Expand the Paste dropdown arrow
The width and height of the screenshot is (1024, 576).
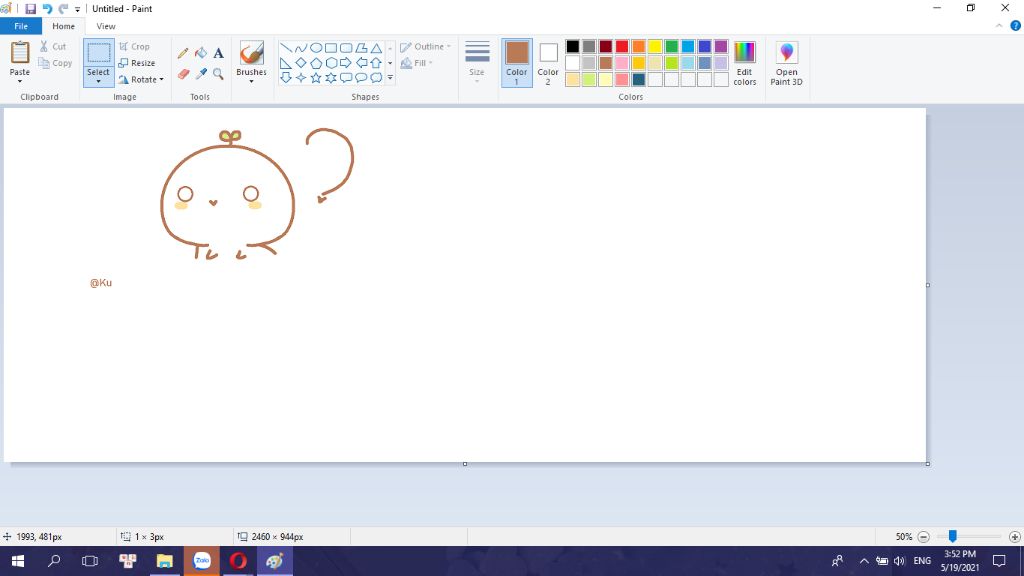tap(20, 82)
